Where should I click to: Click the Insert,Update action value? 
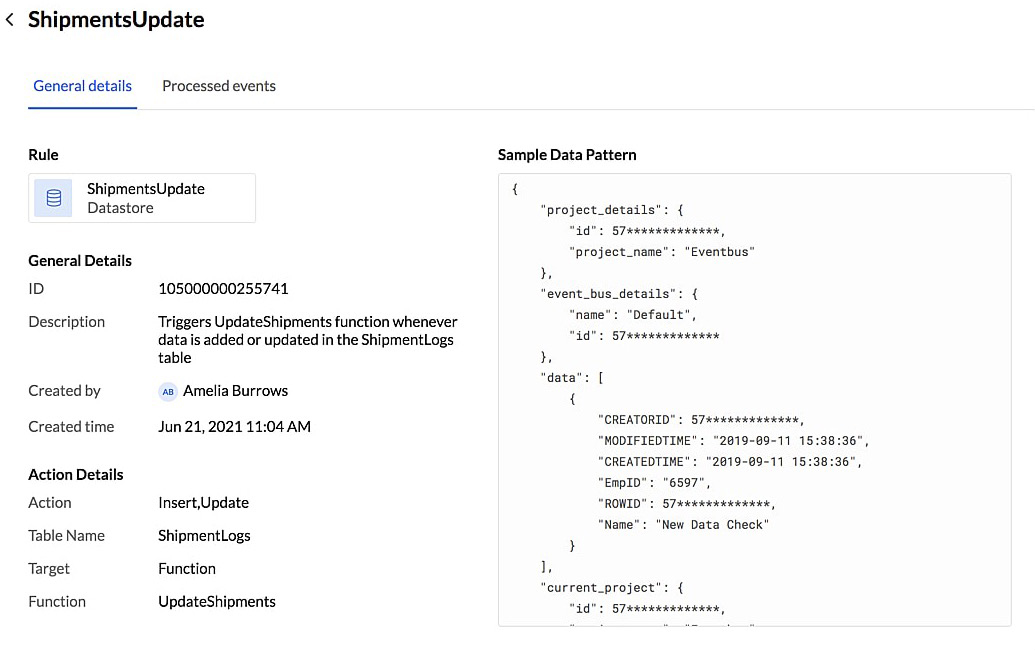click(x=203, y=503)
